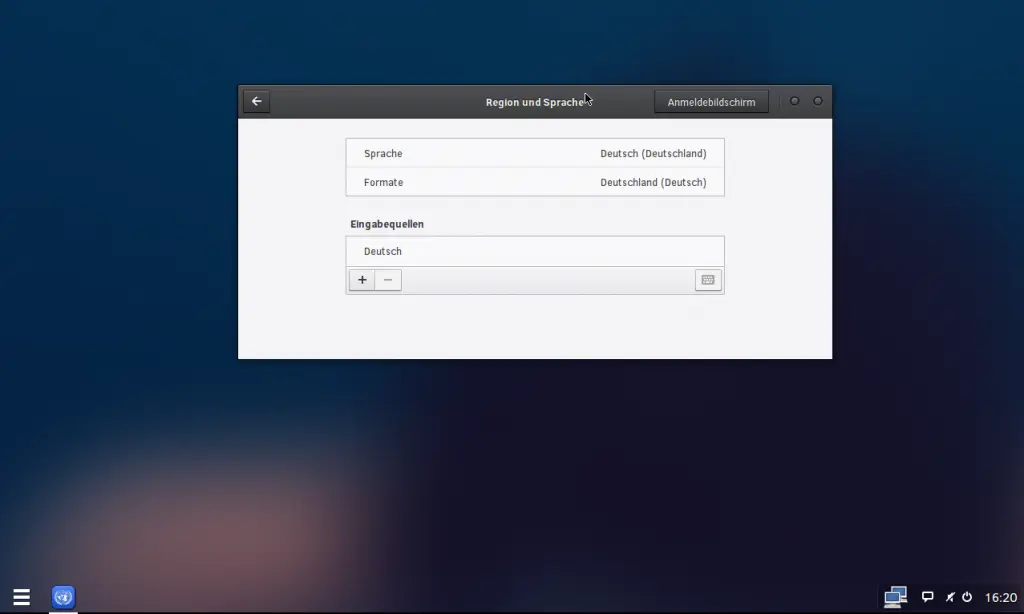Show keyboard layout preview for input source

pyautogui.click(x=708, y=280)
